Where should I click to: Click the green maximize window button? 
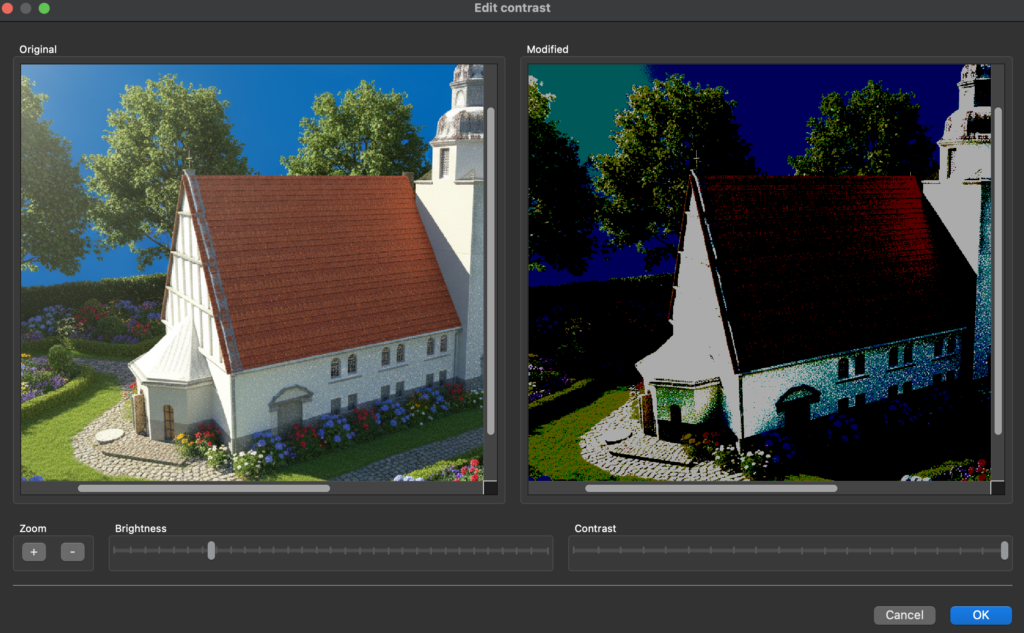tap(44, 8)
